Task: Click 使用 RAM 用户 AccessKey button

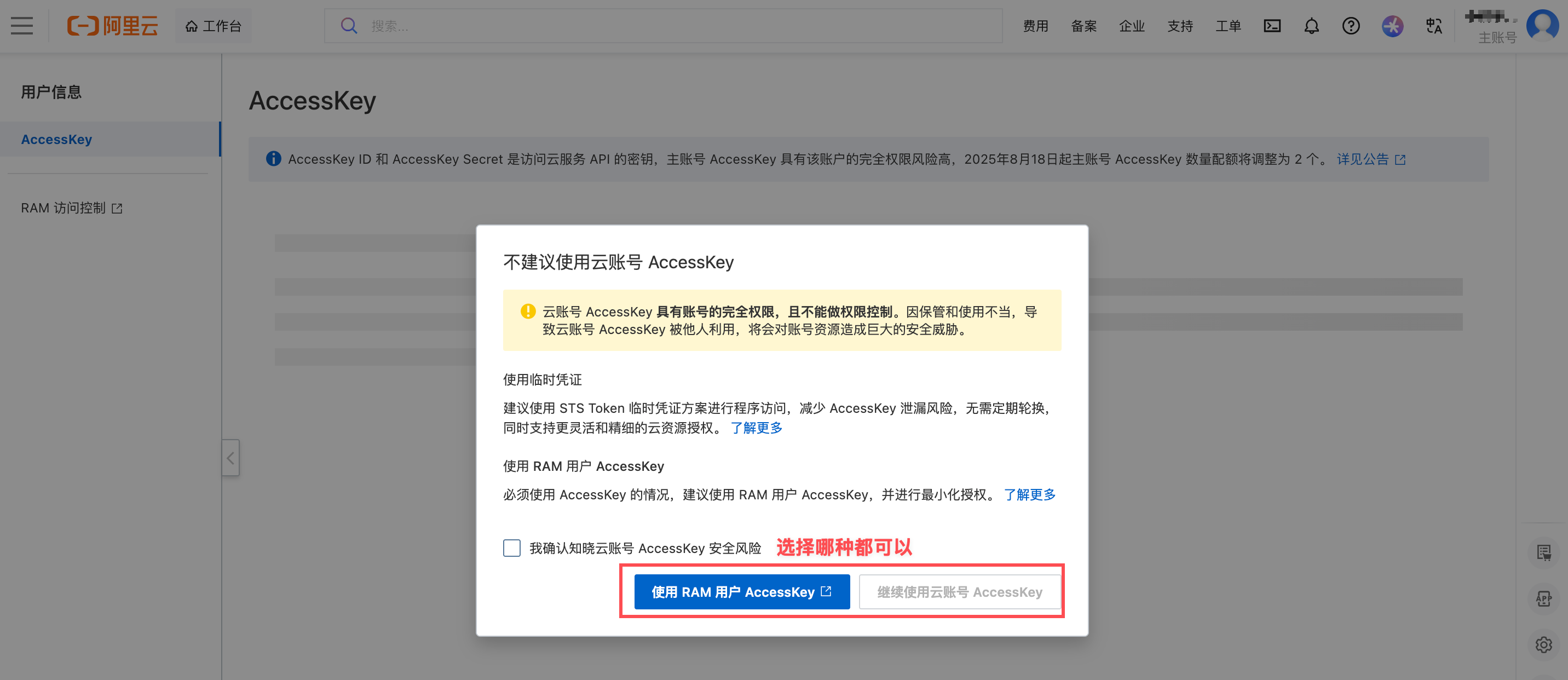Action: [x=742, y=592]
